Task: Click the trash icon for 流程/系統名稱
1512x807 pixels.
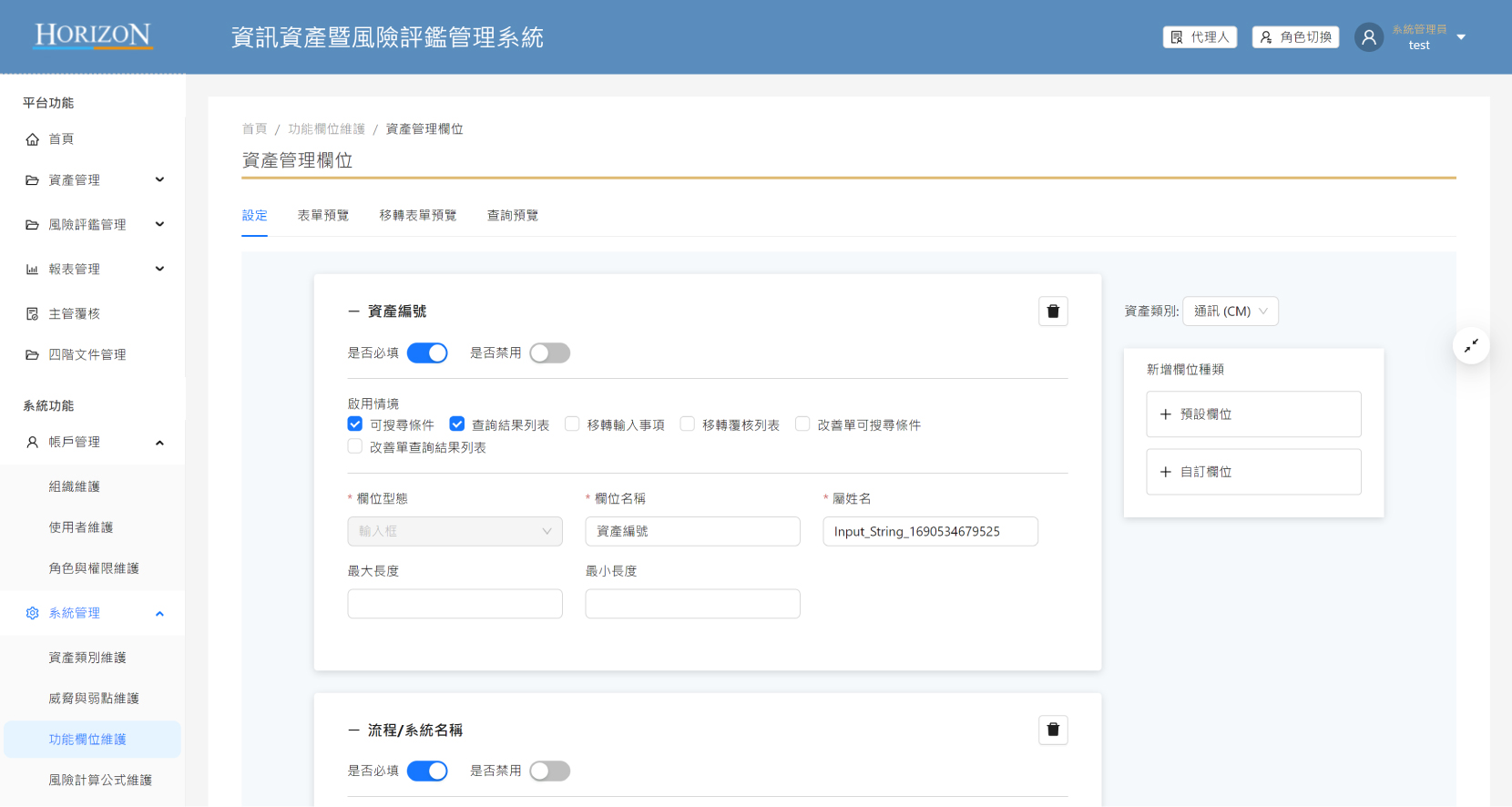Action: click(1053, 730)
